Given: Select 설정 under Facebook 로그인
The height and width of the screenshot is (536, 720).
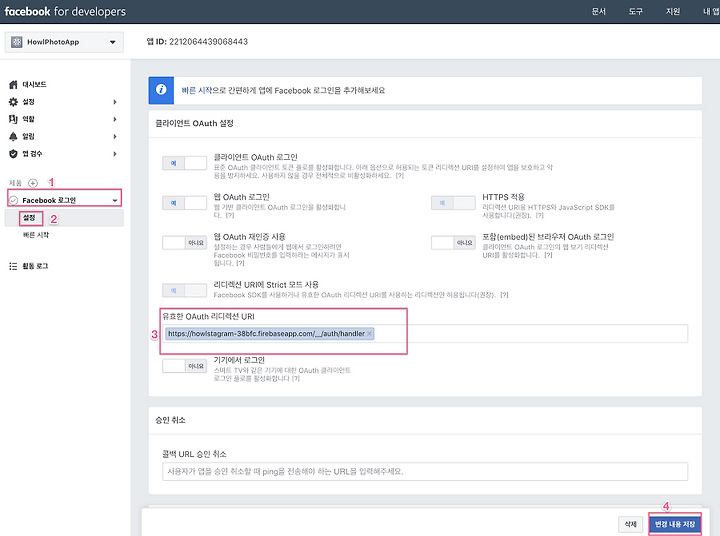Looking at the screenshot, I should [x=29, y=218].
